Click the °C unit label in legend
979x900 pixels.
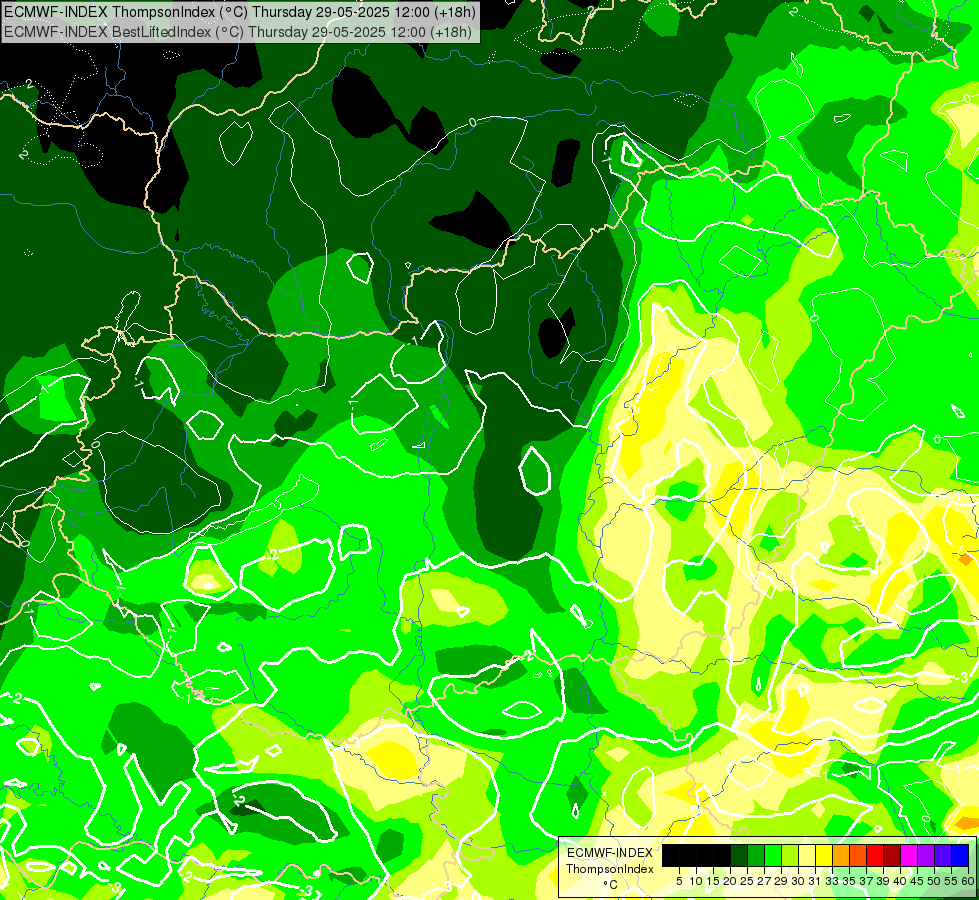click(x=611, y=884)
